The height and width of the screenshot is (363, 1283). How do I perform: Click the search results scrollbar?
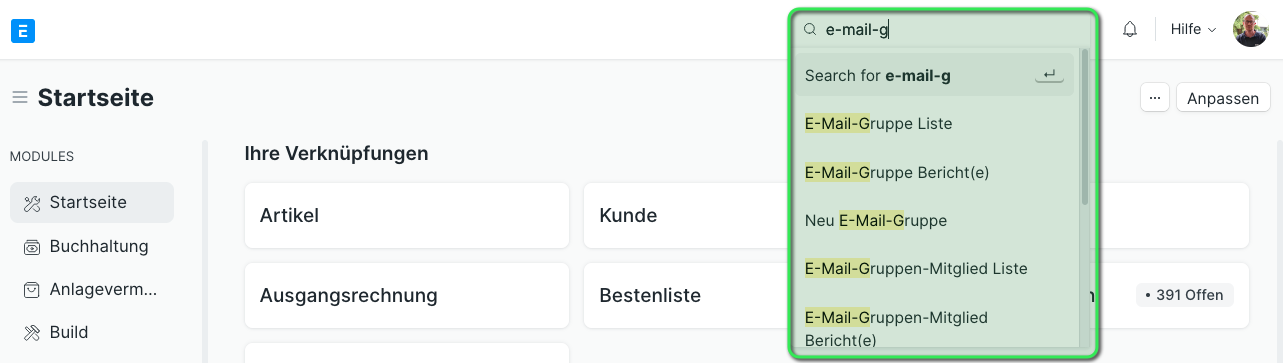[x=1085, y=127]
